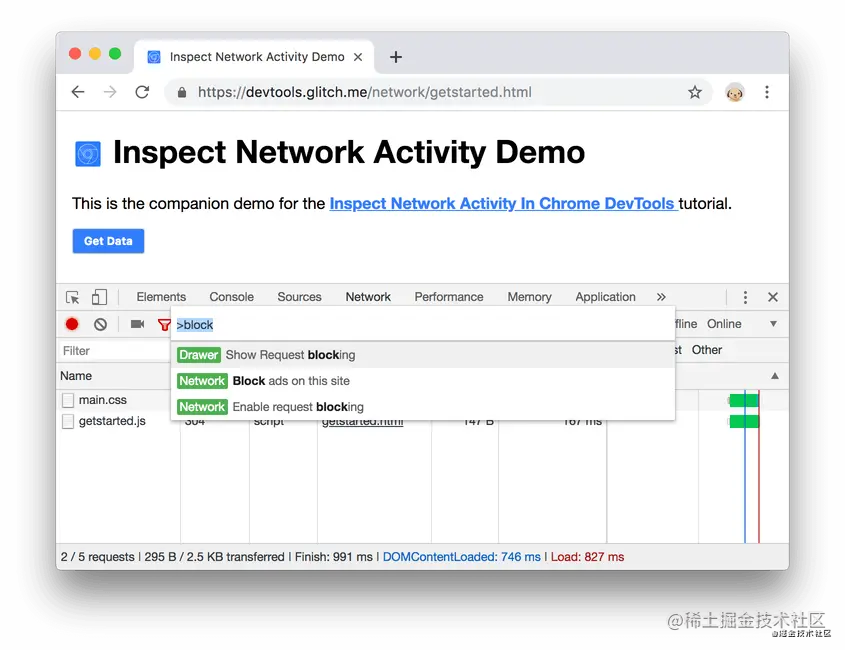
Task: Click the Online throttling label
Action: pyautogui.click(x=724, y=324)
